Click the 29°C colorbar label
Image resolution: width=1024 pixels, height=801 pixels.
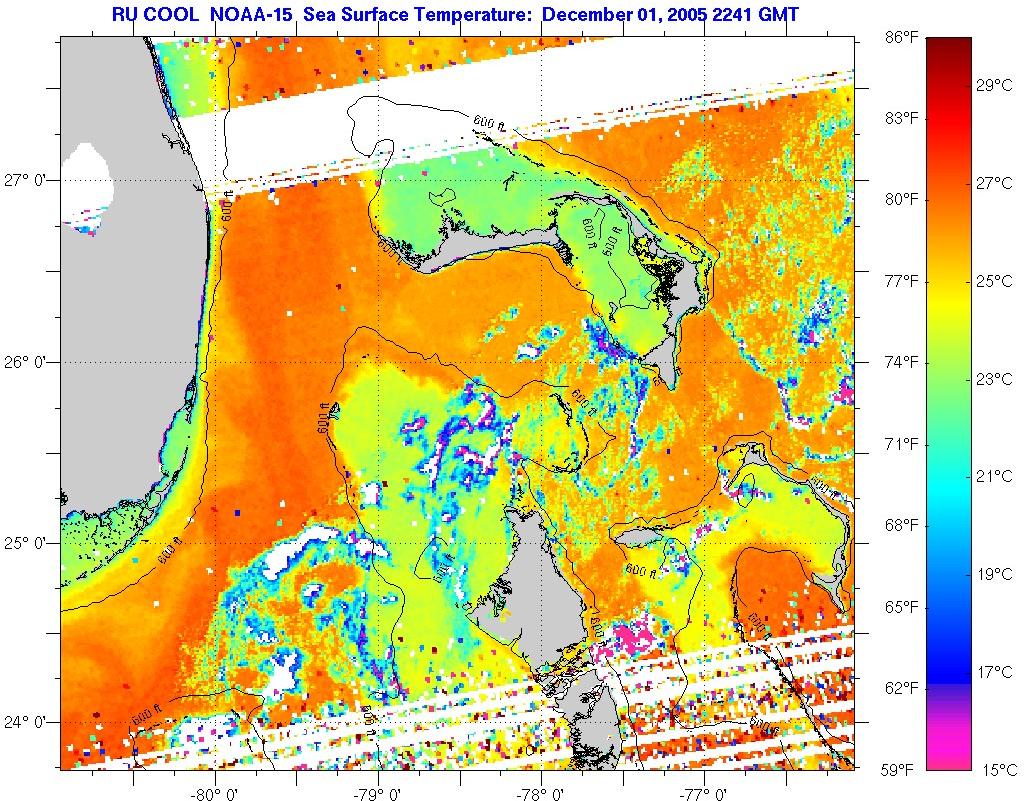pos(994,86)
